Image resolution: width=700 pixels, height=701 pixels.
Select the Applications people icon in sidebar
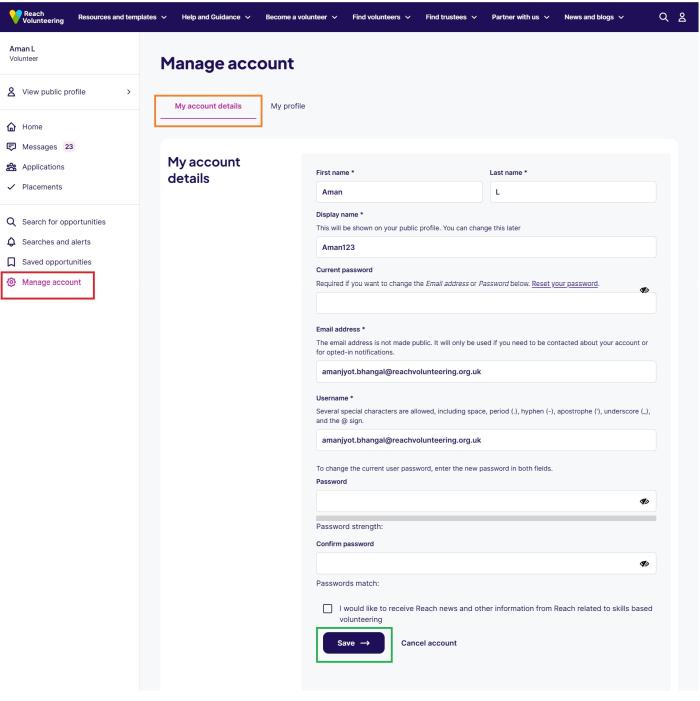(11, 167)
